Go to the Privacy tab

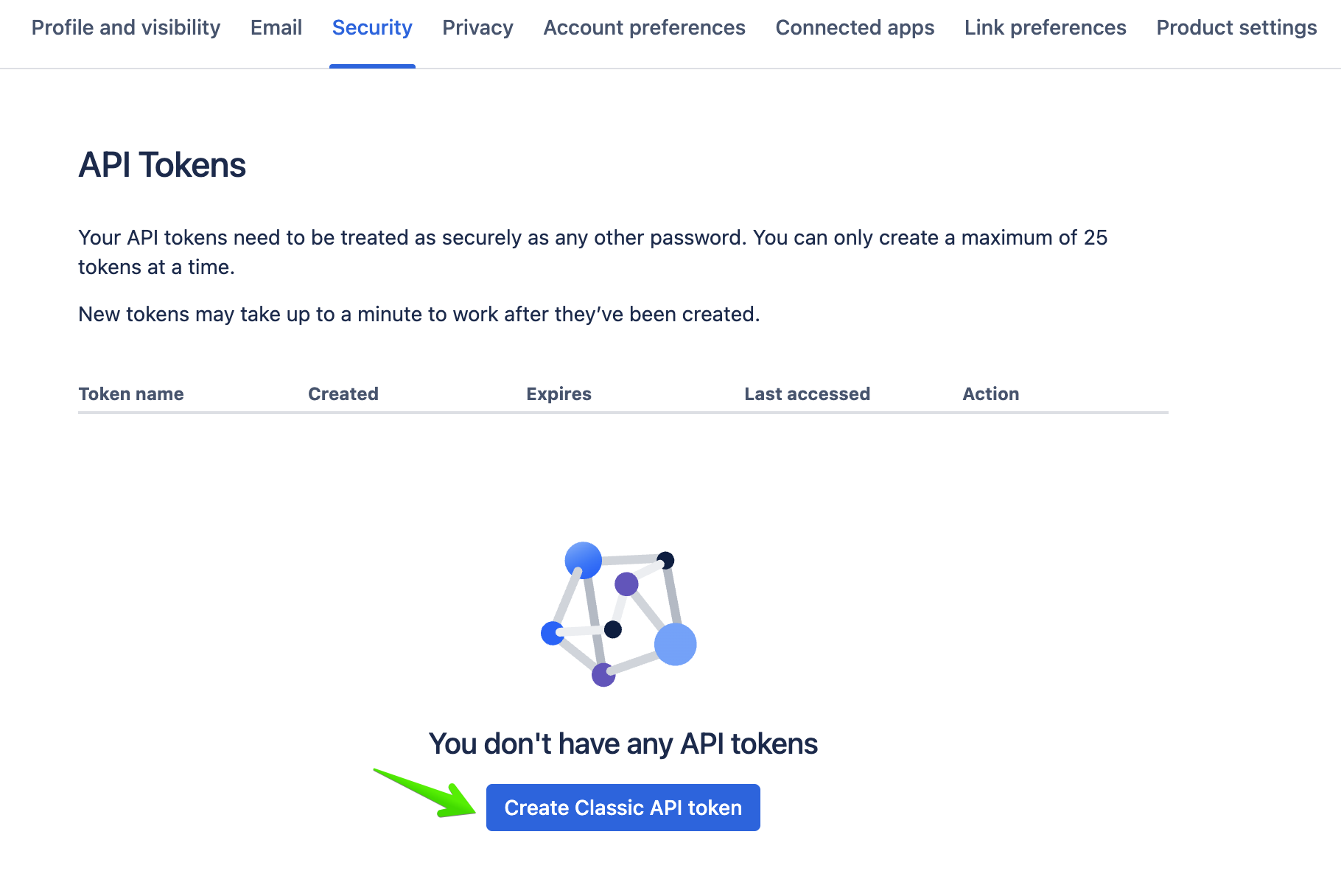(x=477, y=28)
